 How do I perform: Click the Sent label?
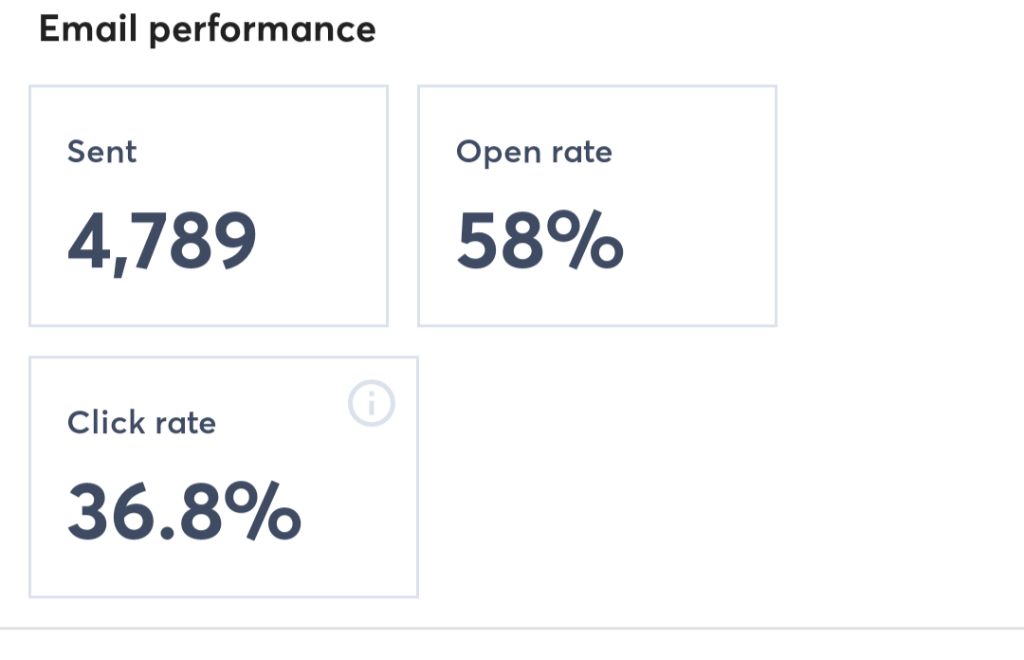[x=102, y=152]
